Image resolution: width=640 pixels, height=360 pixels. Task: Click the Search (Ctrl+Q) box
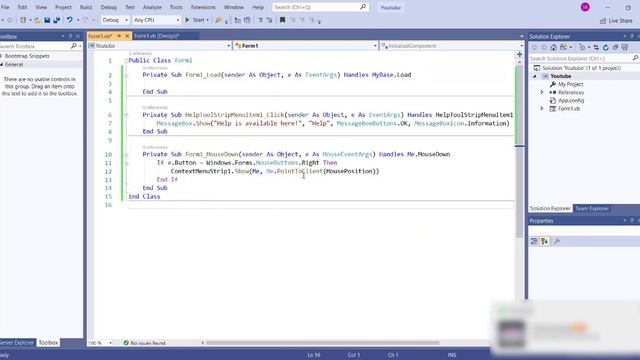pos(320,7)
